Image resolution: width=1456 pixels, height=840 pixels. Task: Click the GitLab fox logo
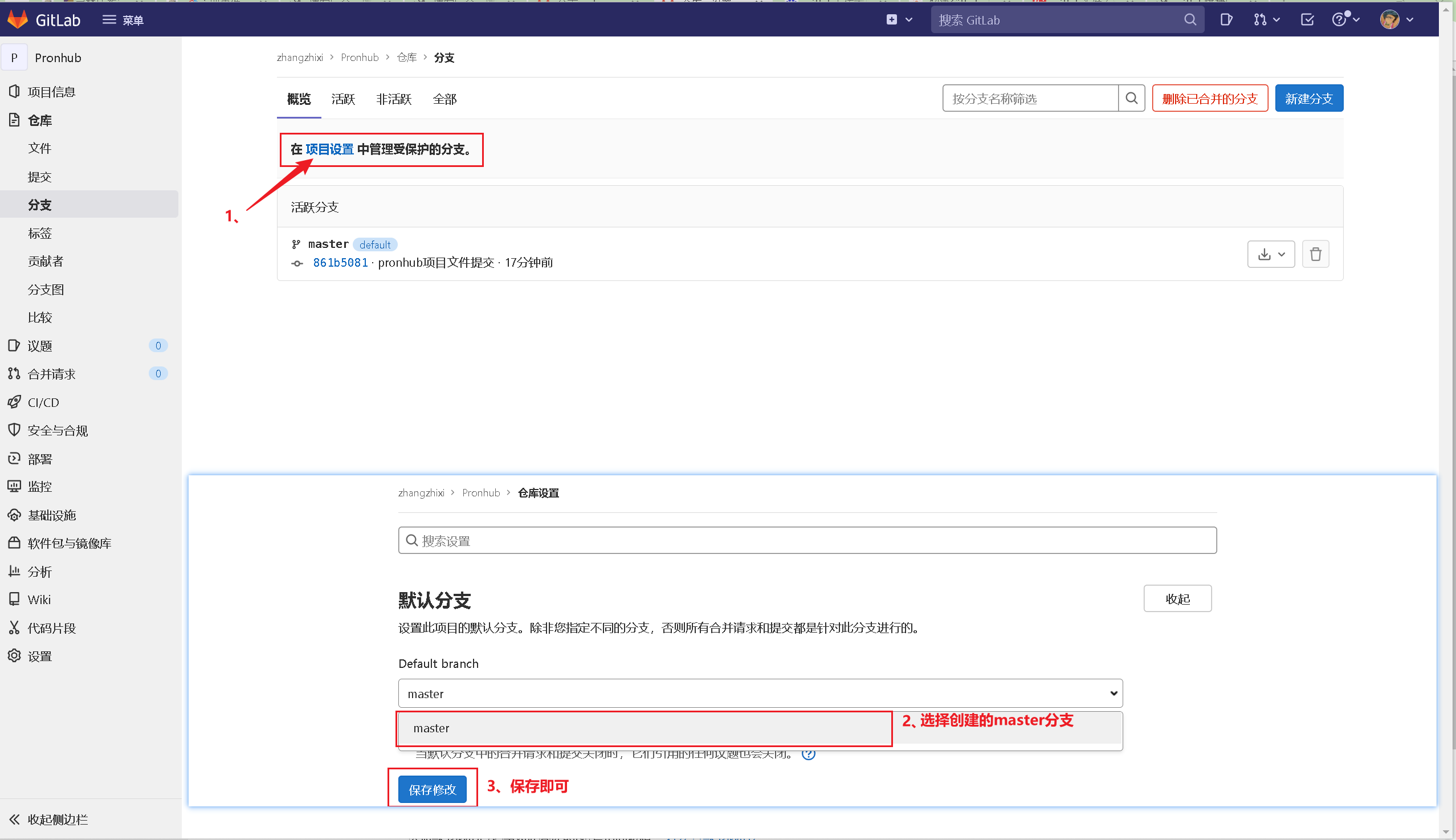pyautogui.click(x=18, y=19)
